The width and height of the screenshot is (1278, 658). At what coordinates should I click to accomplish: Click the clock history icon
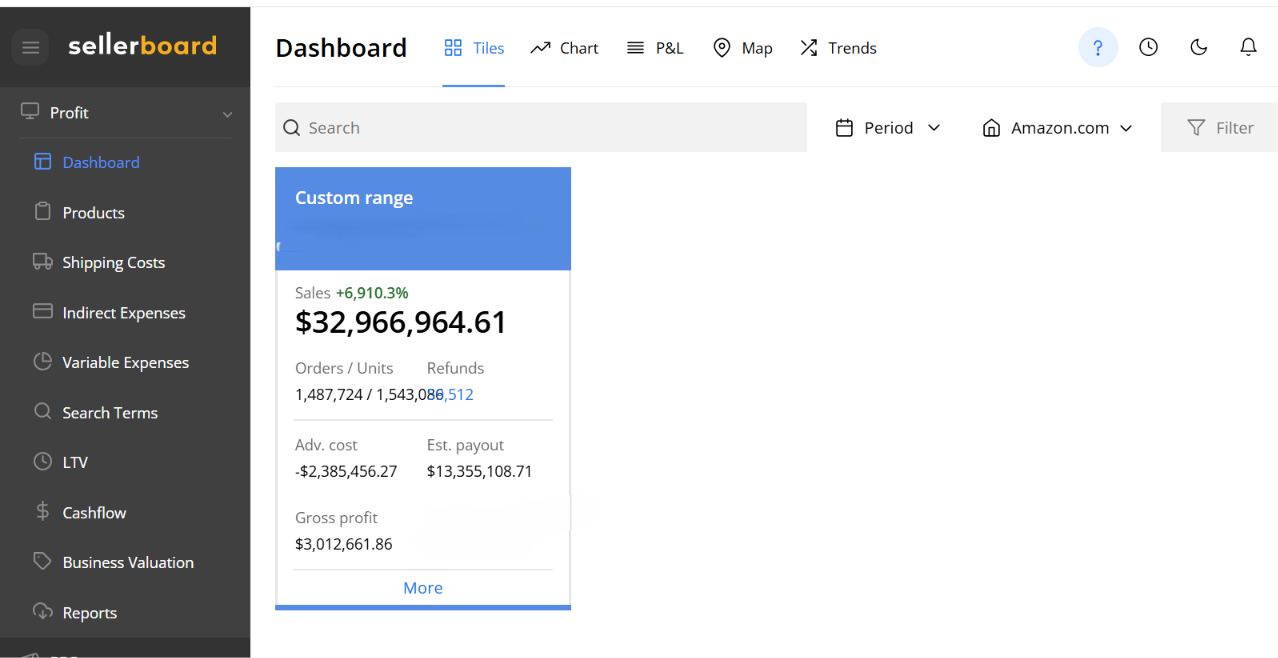[1148, 47]
